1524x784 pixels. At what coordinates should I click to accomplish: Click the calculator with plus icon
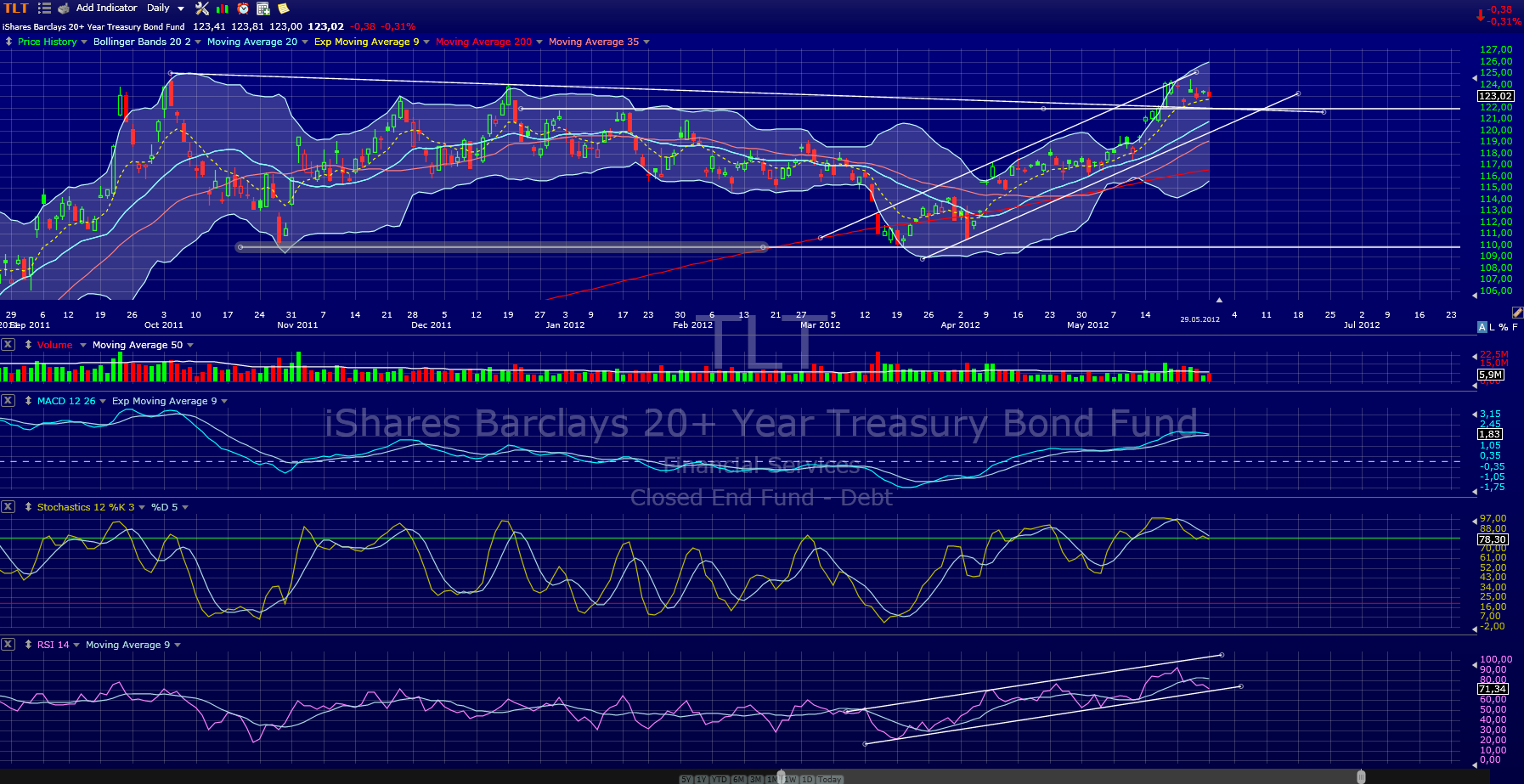click(x=263, y=8)
